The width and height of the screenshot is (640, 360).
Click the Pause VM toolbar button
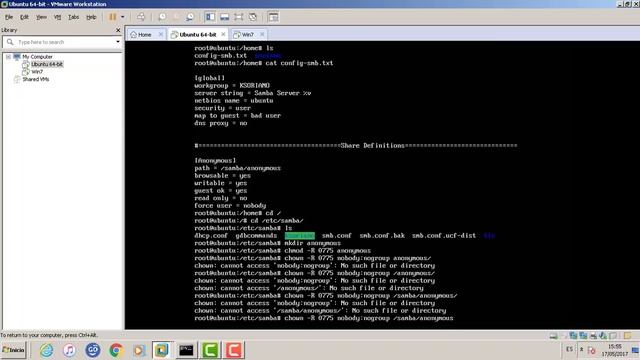(x=112, y=17)
